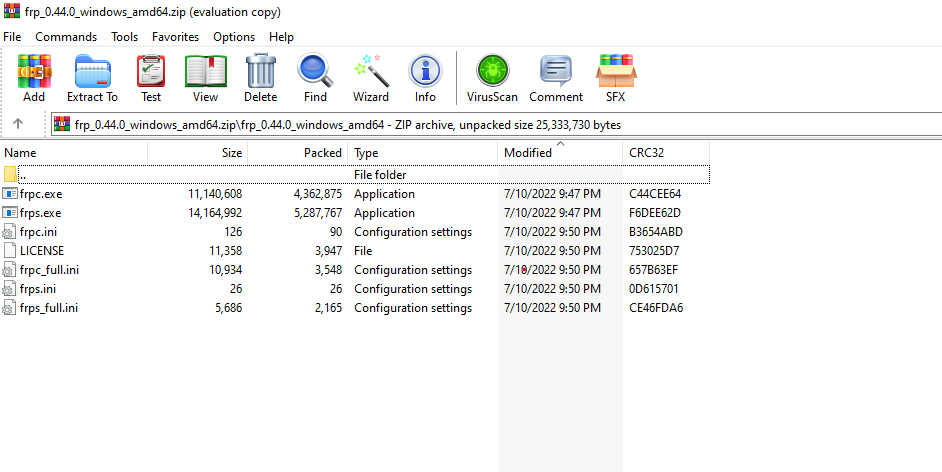942x472 pixels.
Task: Click the LICENSE file icon
Action: tap(10, 251)
